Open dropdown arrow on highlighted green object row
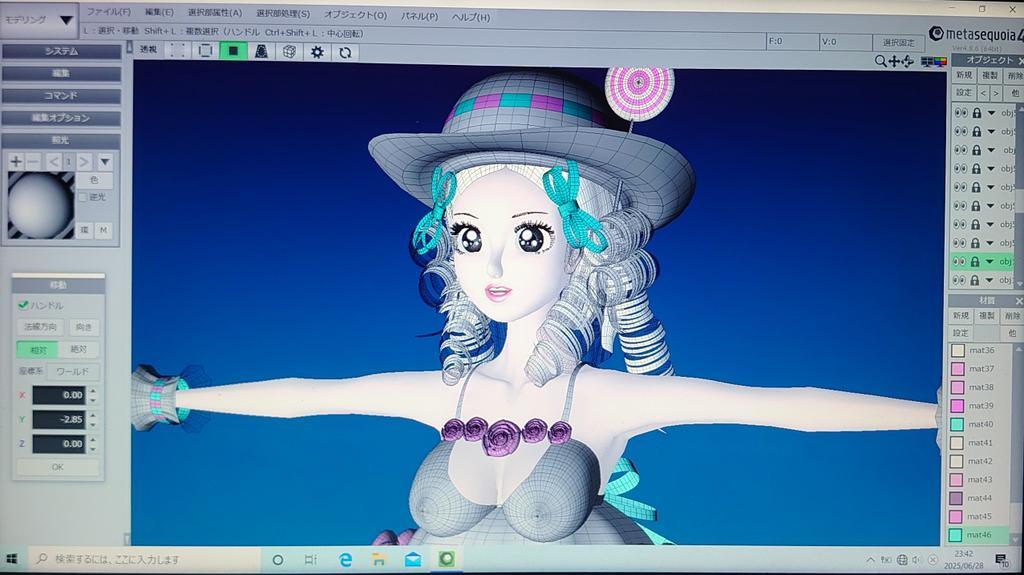 pyautogui.click(x=990, y=261)
